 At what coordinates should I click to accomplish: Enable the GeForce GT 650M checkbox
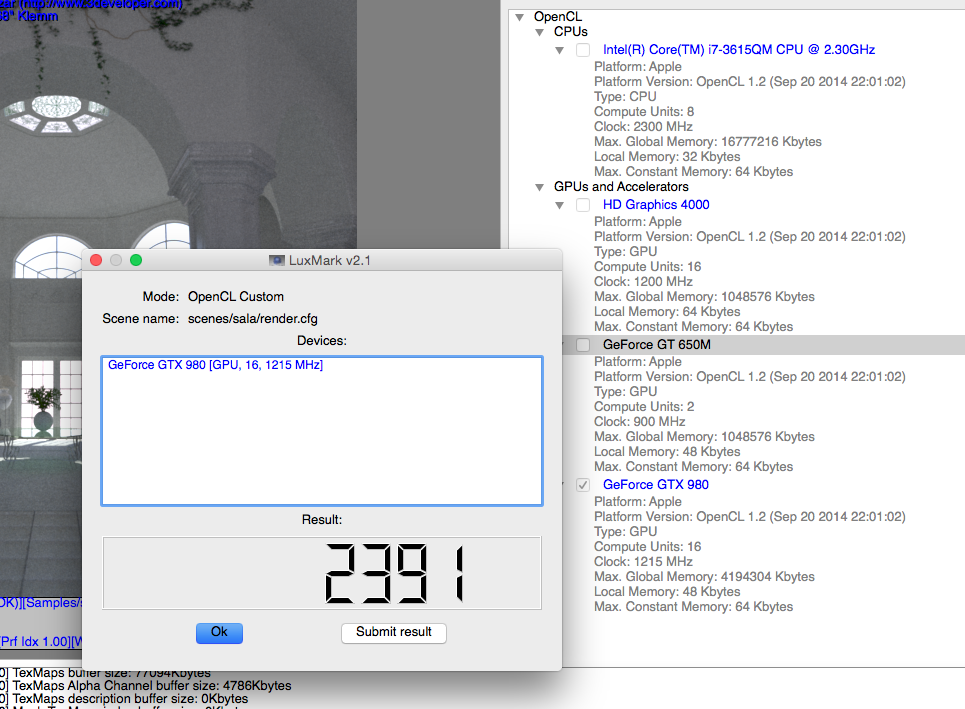pyautogui.click(x=583, y=345)
